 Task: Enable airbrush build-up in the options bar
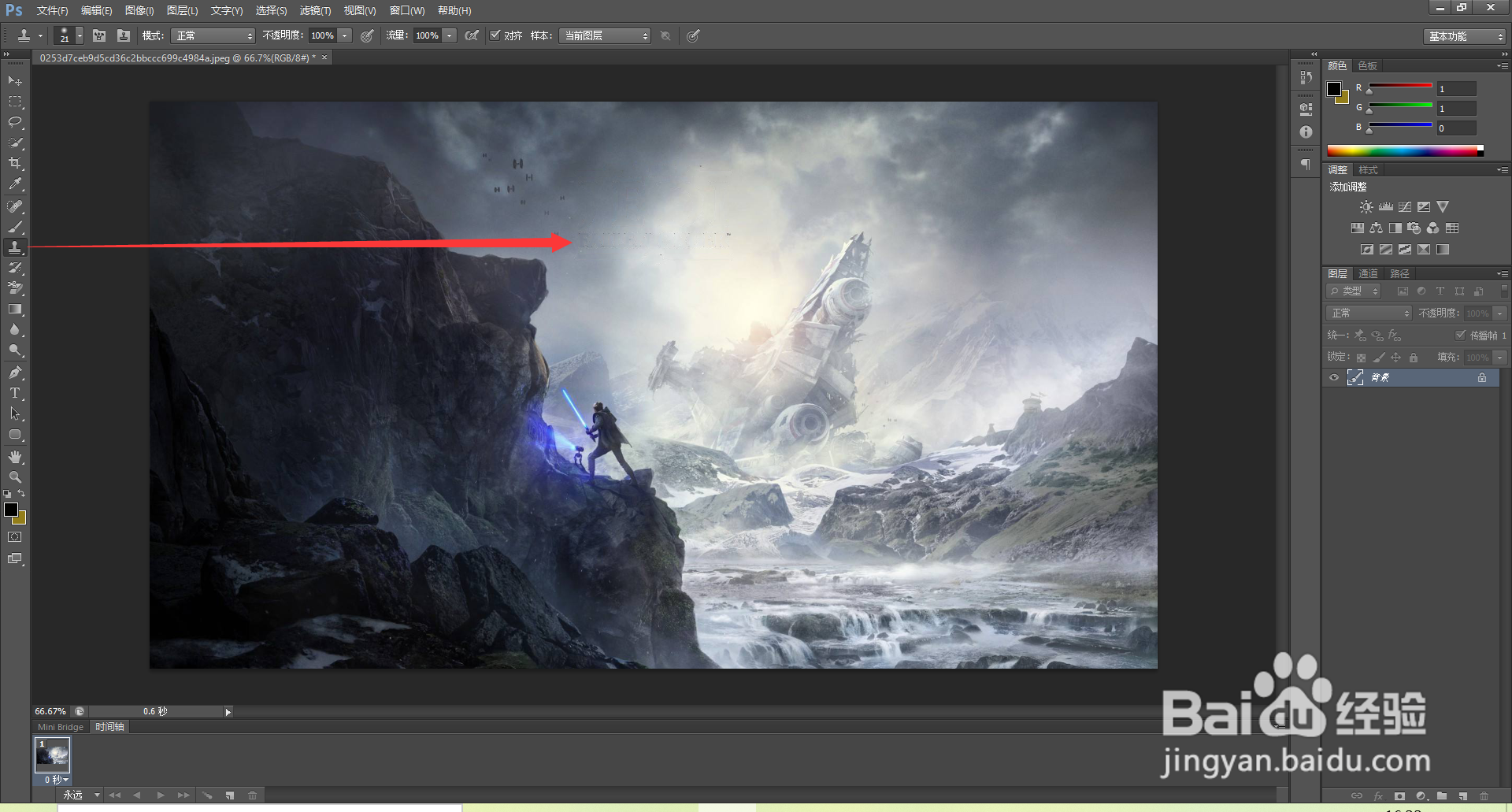coord(472,35)
